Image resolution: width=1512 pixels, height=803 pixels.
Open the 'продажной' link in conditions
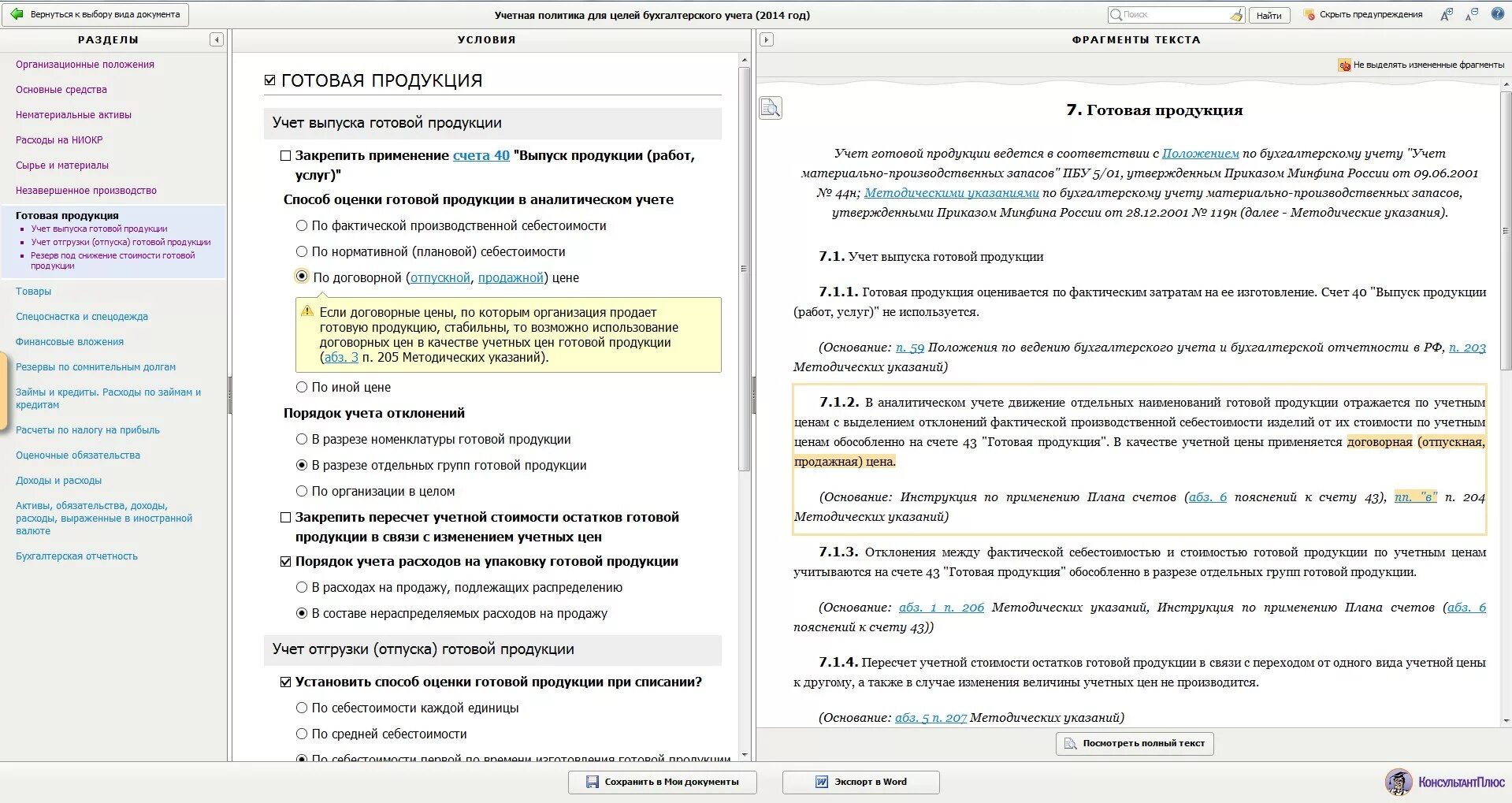(511, 277)
